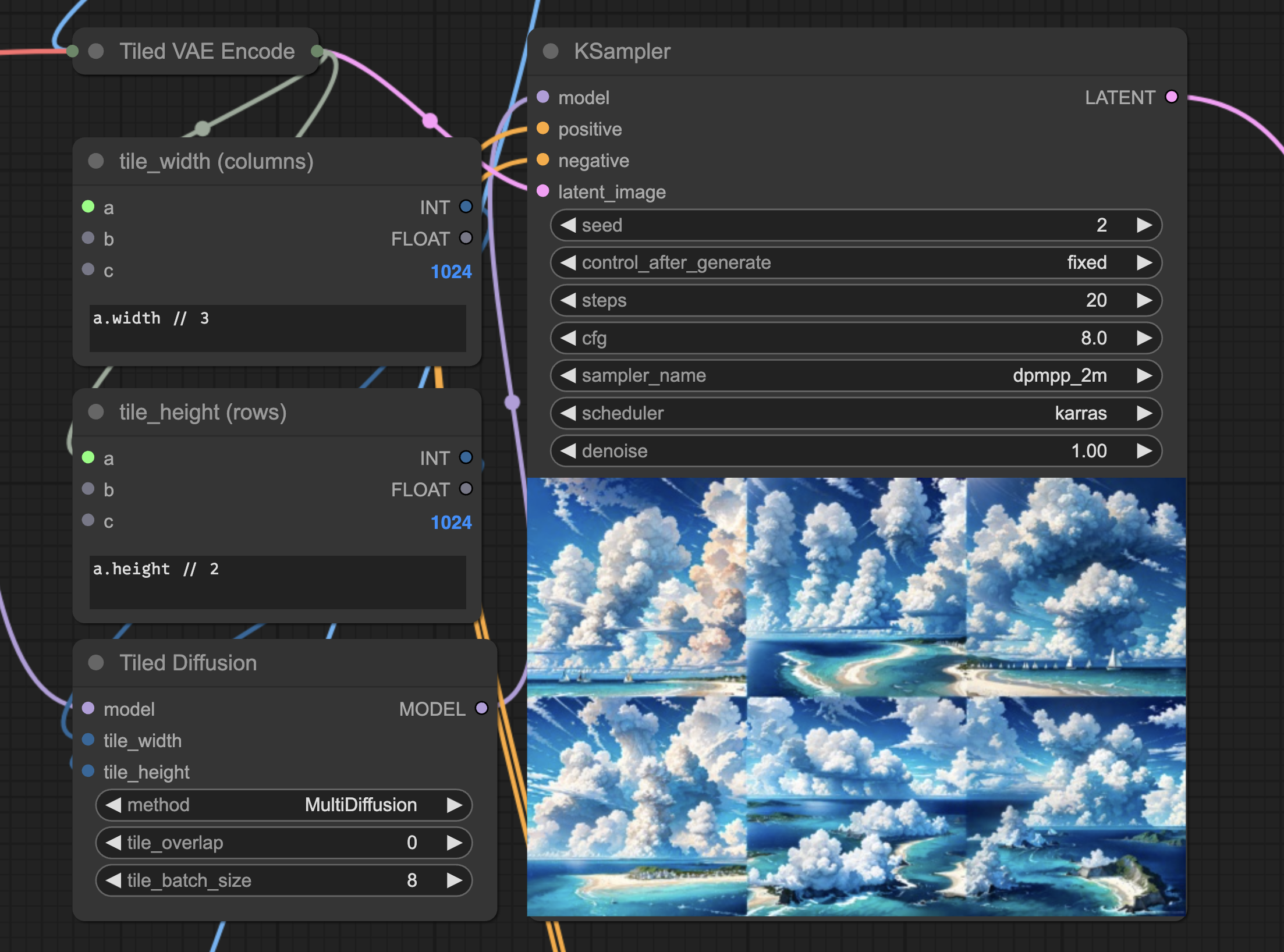
Task: Click Tiled Diffusion MODEL output socket
Action: (481, 708)
